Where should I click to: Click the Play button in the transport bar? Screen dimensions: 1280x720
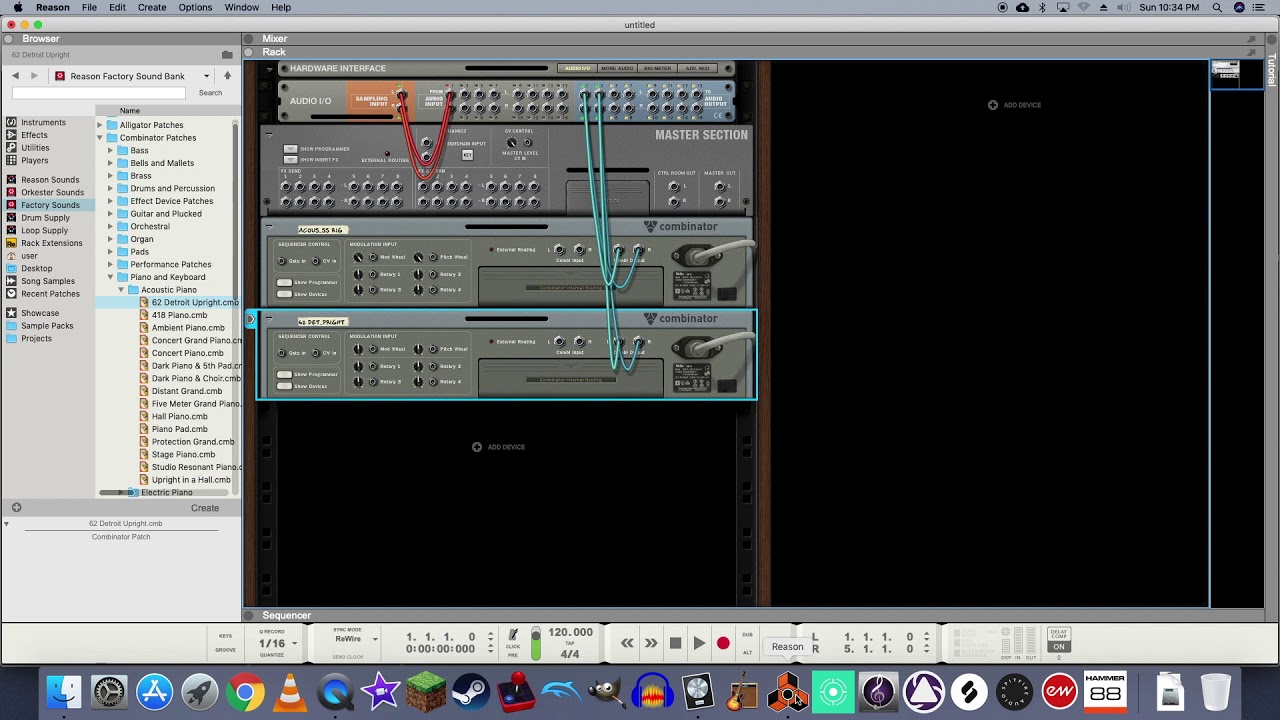point(698,643)
